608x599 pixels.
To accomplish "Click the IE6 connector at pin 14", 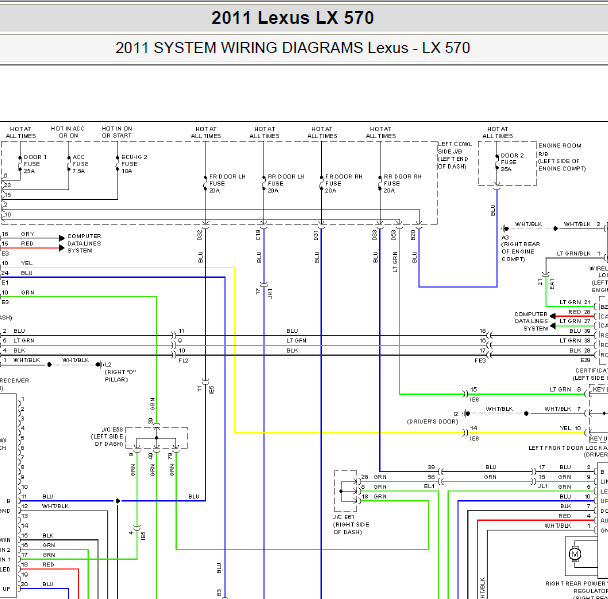I will click(474, 438).
